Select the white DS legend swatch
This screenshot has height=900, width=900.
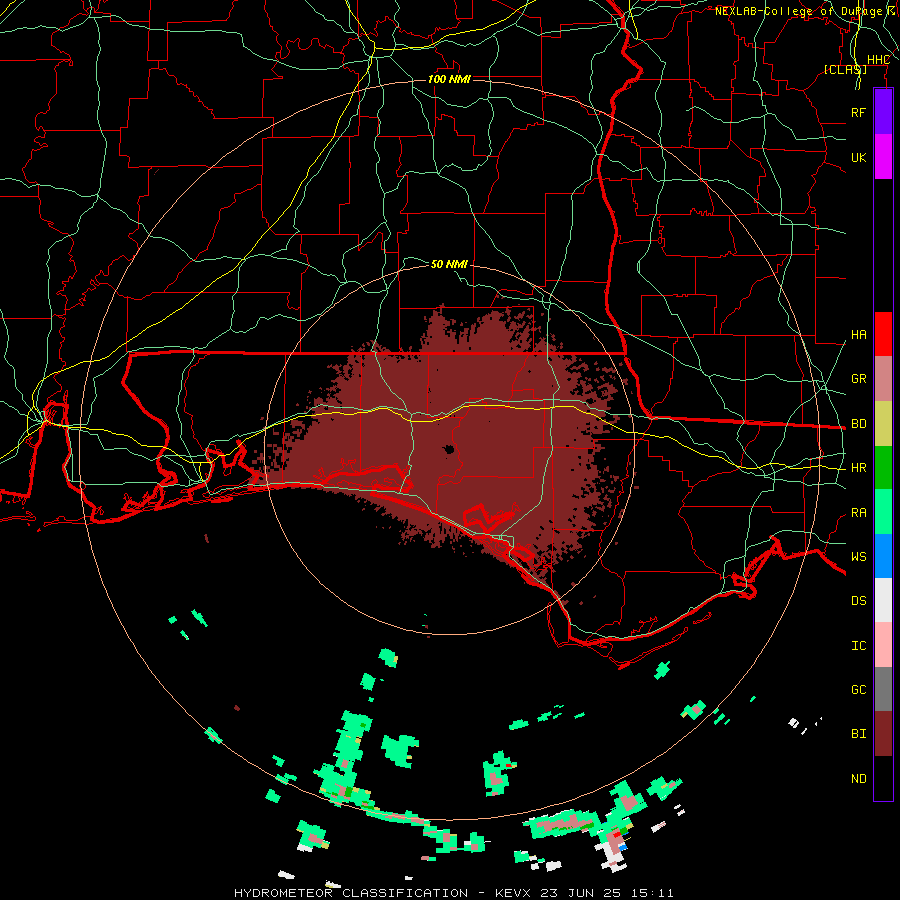(x=883, y=600)
